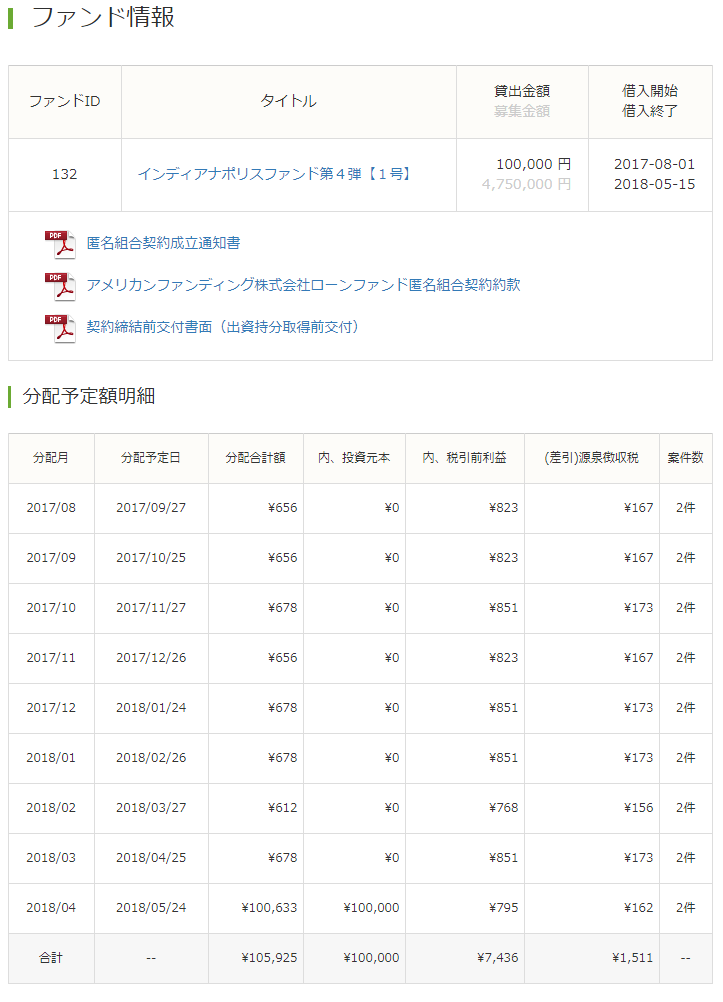
Task: Select the ファンドID column header
Action: tap(64, 101)
